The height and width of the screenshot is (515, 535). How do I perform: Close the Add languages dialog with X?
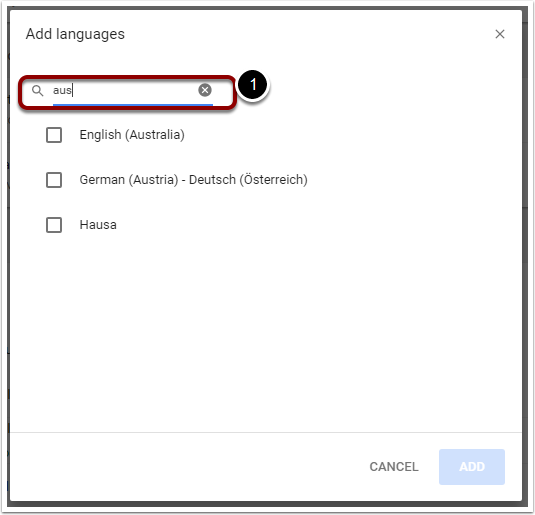click(x=500, y=34)
